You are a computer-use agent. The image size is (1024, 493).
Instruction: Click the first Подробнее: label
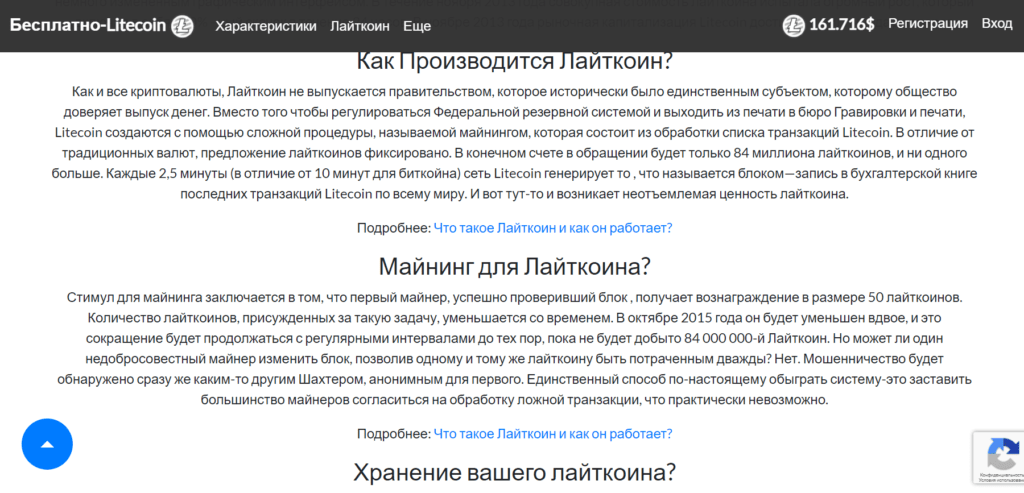(394, 228)
